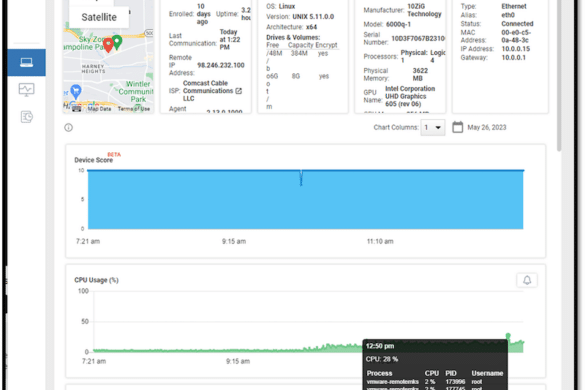Open the calendar date picker icon

click(457, 127)
